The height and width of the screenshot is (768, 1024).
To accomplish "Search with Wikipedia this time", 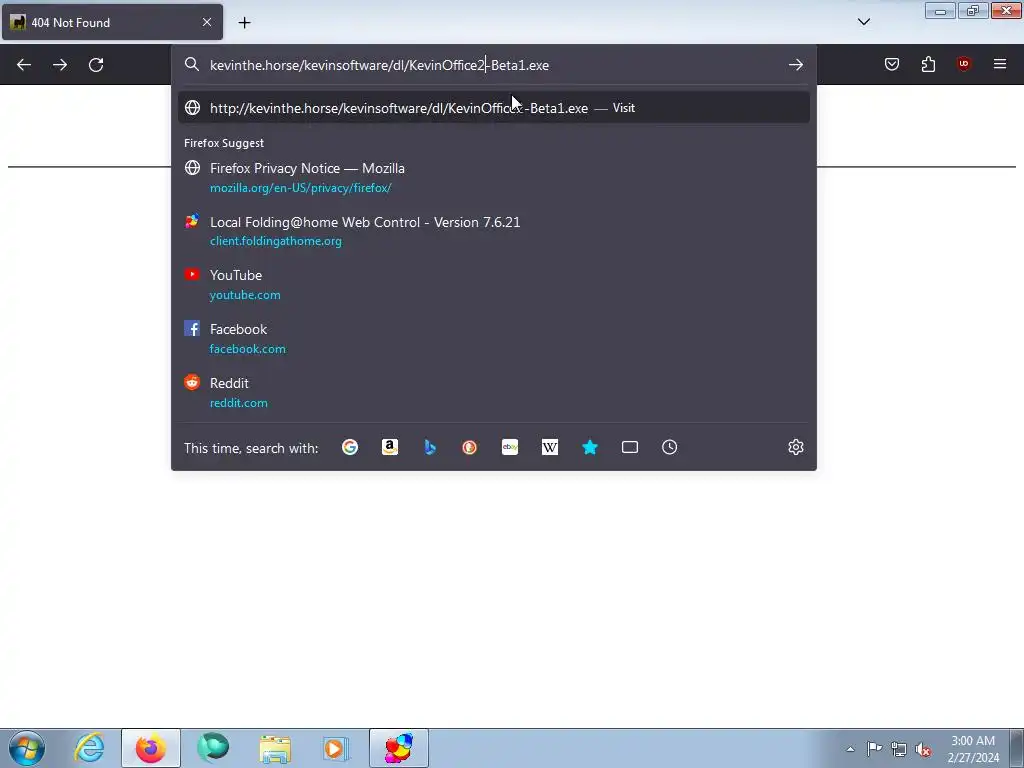I will click(x=550, y=447).
